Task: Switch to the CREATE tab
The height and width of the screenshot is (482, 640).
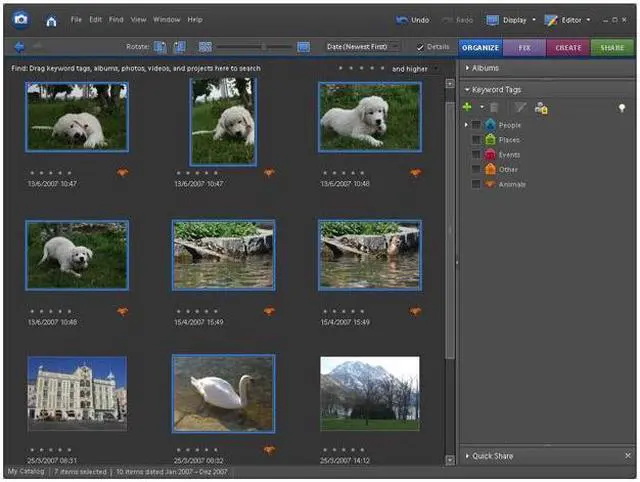Action: coord(568,47)
